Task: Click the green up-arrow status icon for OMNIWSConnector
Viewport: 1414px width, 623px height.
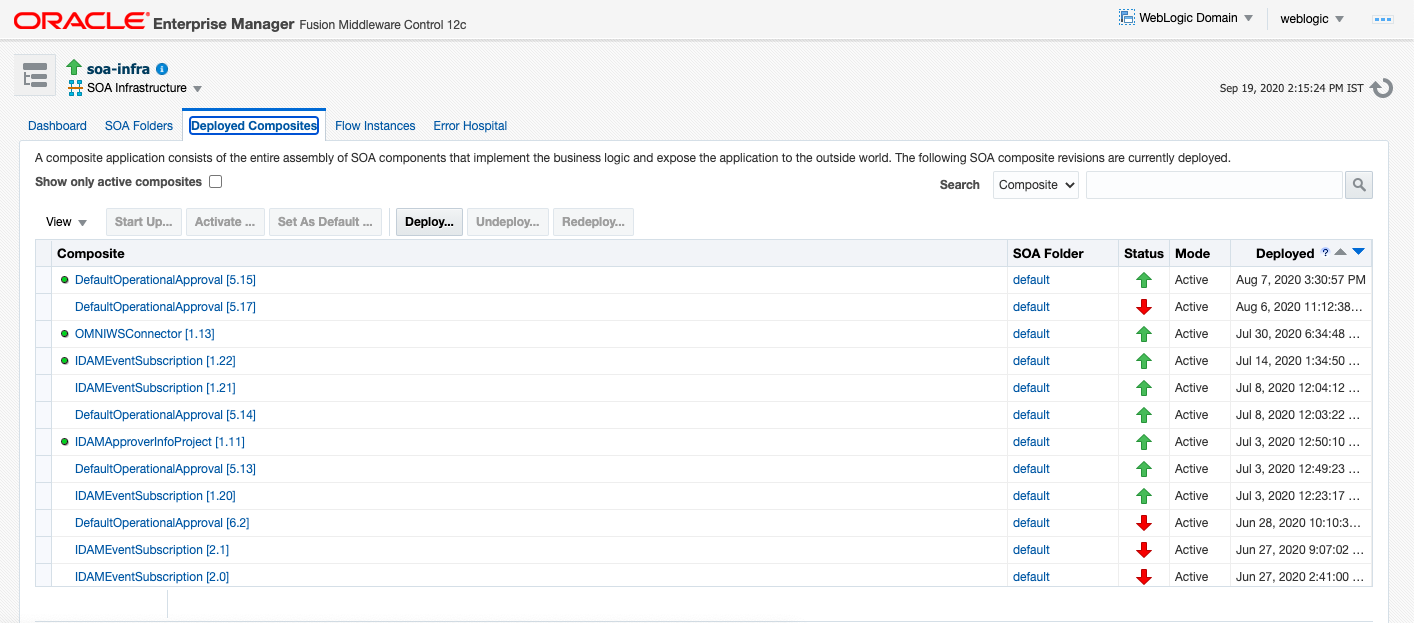Action: (x=1143, y=333)
